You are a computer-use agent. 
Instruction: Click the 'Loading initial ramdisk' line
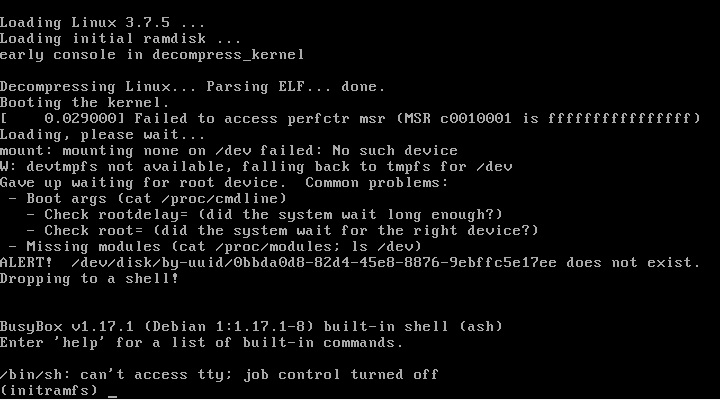120,39
